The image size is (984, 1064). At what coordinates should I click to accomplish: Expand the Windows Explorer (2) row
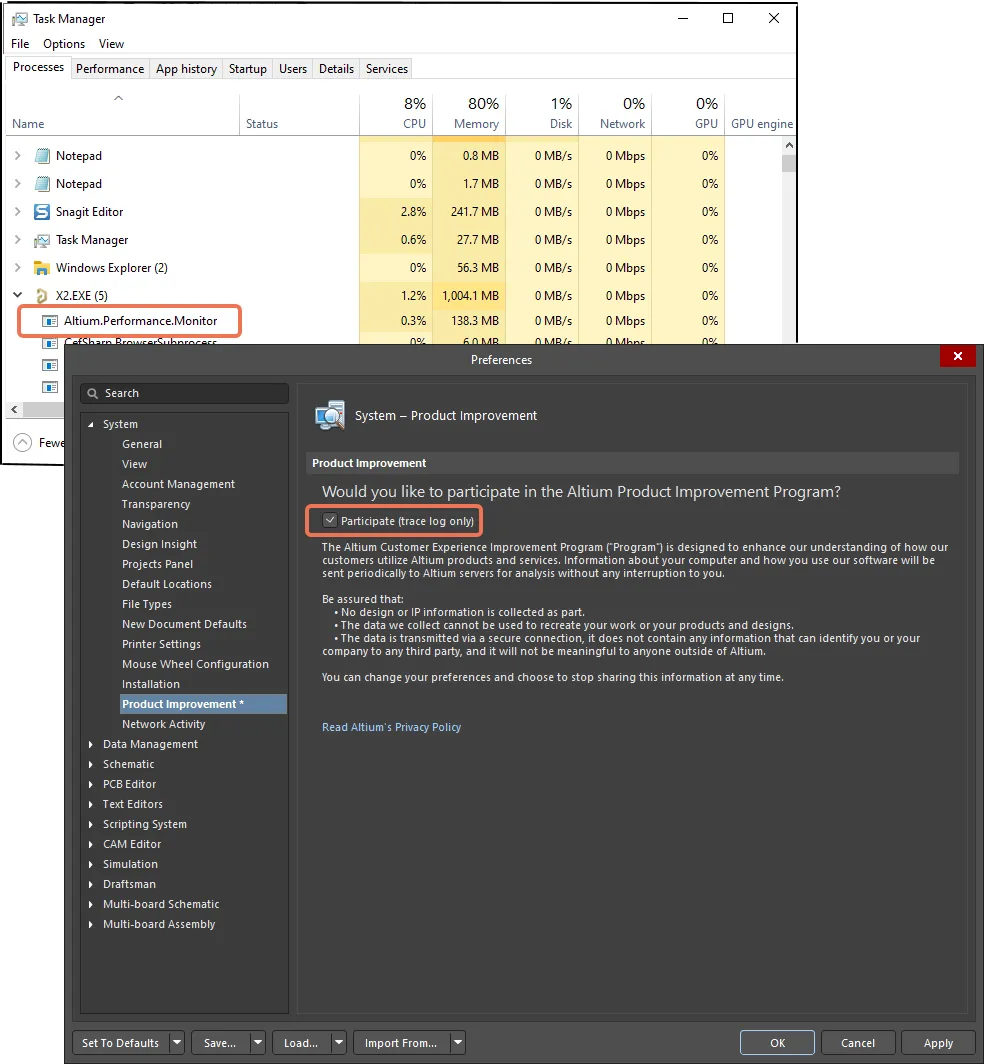point(18,268)
